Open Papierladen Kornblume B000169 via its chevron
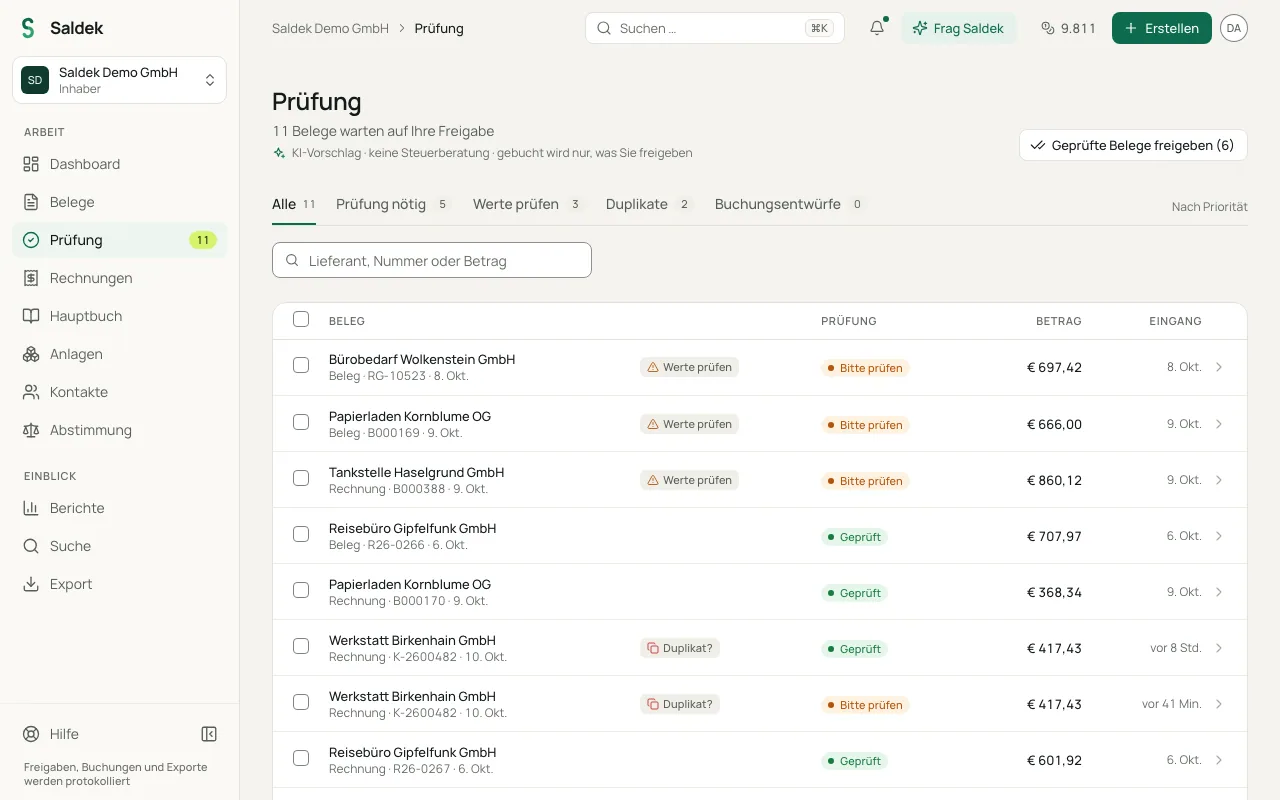Screen dimensions: 1280x800 point(1219,424)
